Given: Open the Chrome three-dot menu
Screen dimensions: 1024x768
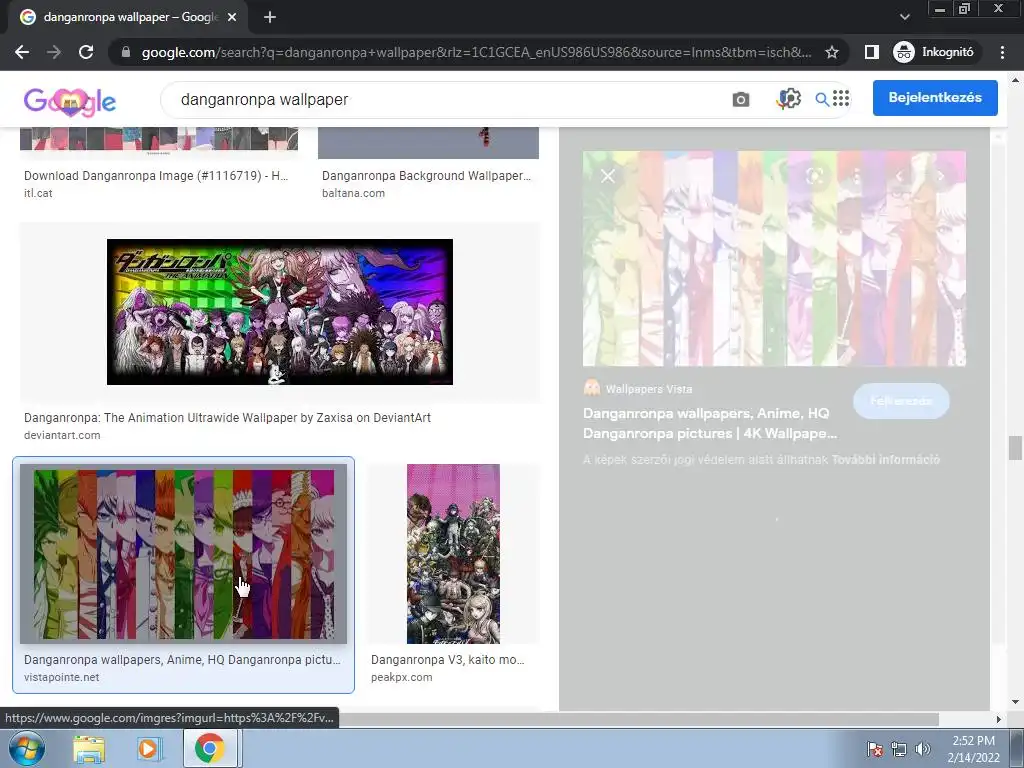Looking at the screenshot, I should tap(1002, 52).
